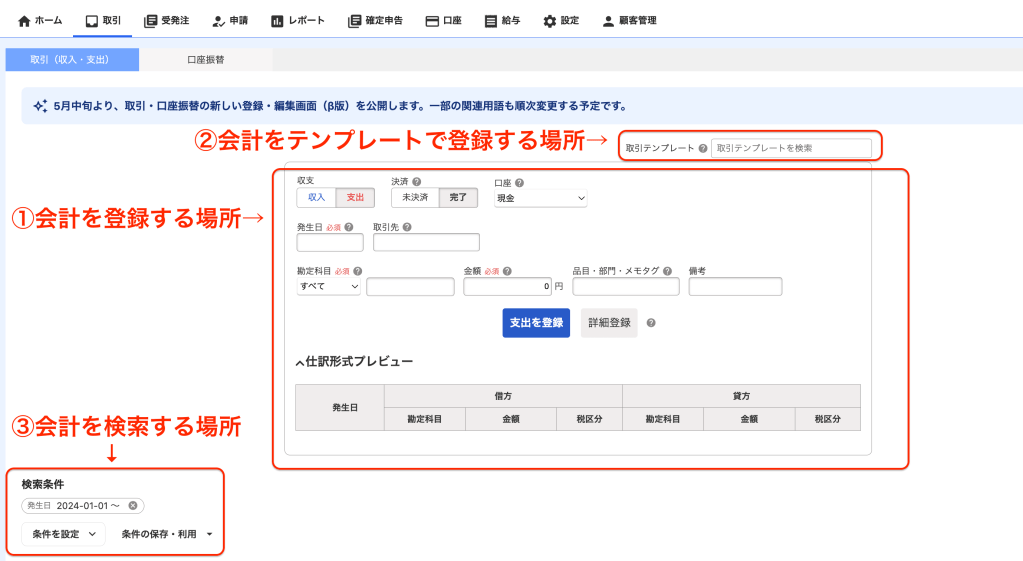Click the 受発注 document icon
The width and height of the screenshot is (1023, 561).
pyautogui.click(x=150, y=21)
